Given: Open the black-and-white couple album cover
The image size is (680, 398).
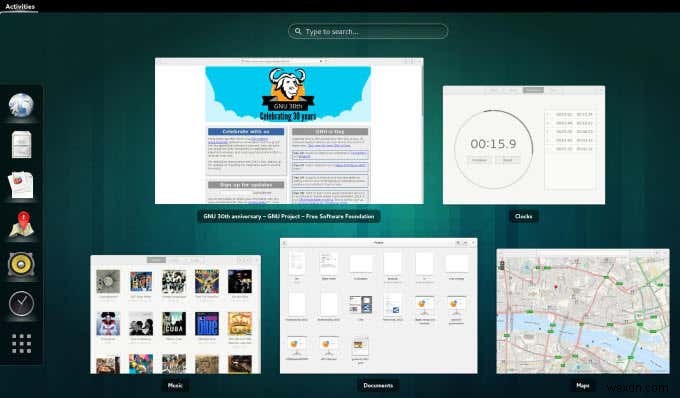Looking at the screenshot, I should [x=141, y=323].
